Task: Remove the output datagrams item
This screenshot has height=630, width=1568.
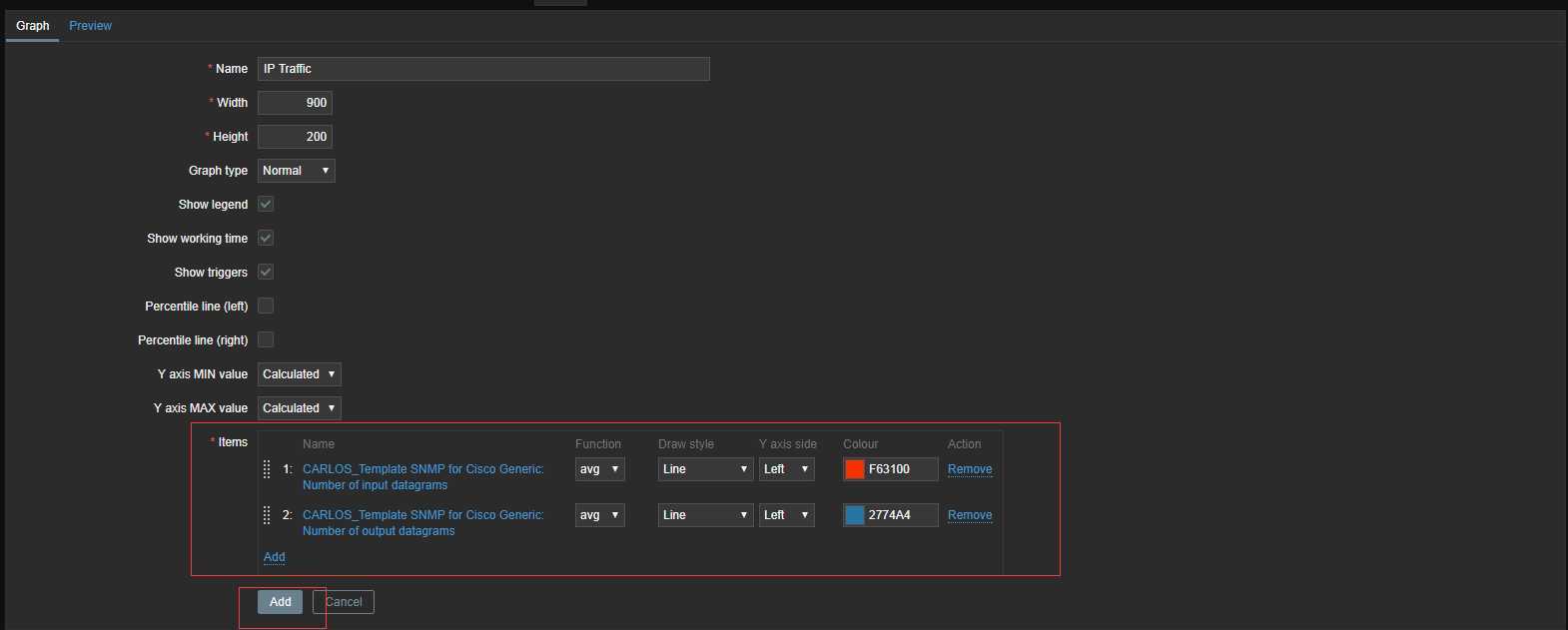Action: (970, 515)
